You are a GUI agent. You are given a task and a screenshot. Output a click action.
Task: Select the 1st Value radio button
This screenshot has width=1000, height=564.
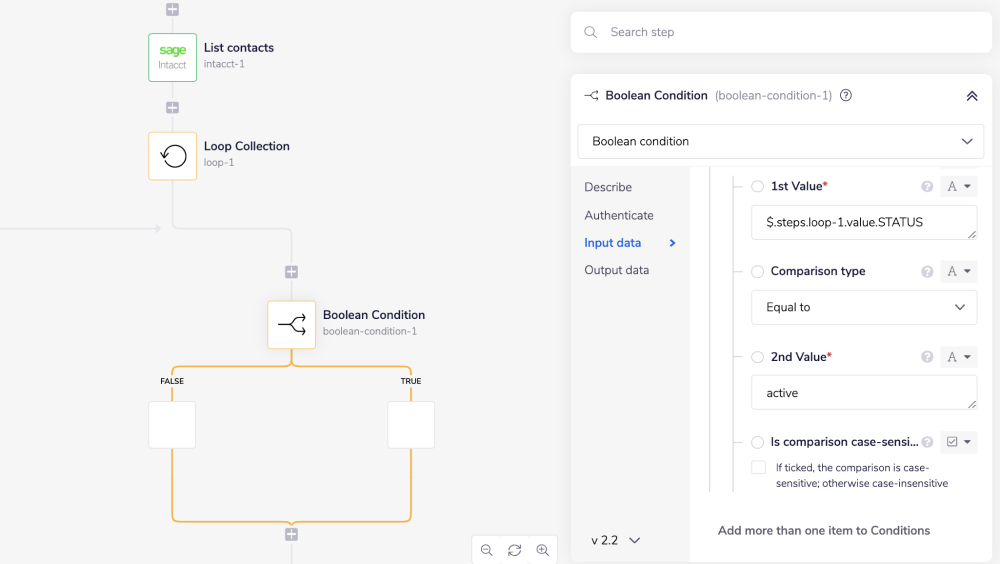click(x=757, y=187)
